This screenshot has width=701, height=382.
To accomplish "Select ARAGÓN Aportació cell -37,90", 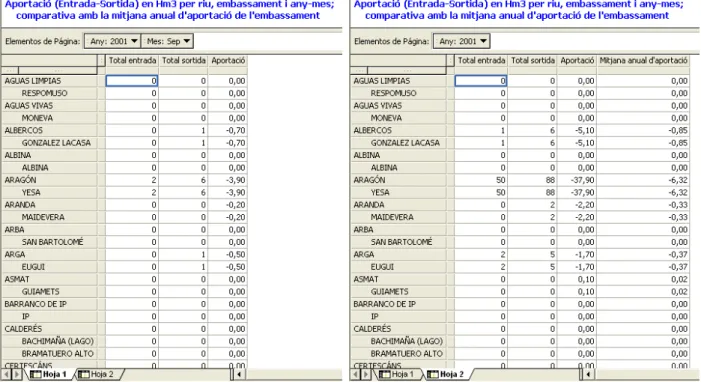I will 577,180.
